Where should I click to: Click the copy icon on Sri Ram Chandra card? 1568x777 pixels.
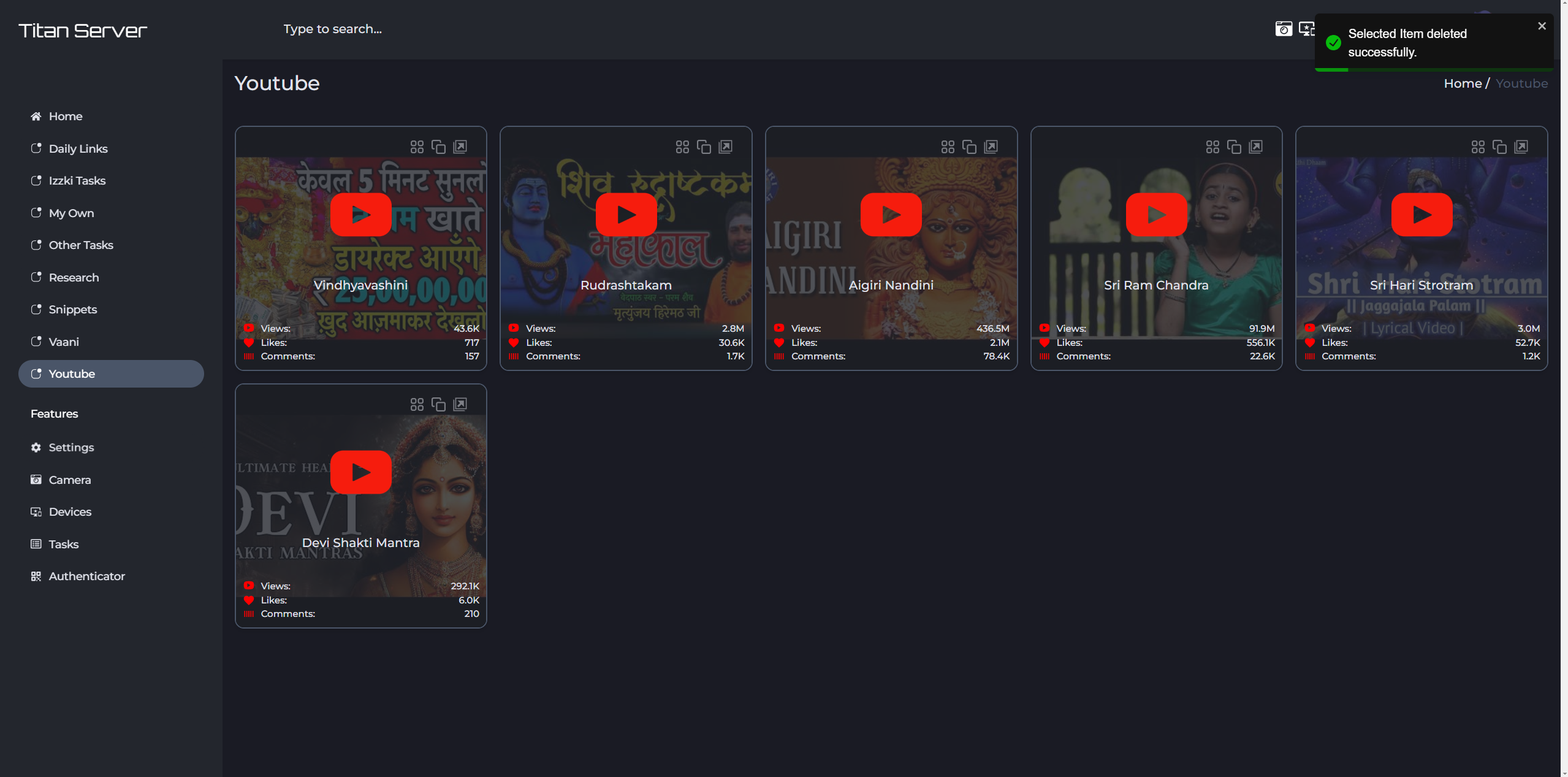(1234, 147)
